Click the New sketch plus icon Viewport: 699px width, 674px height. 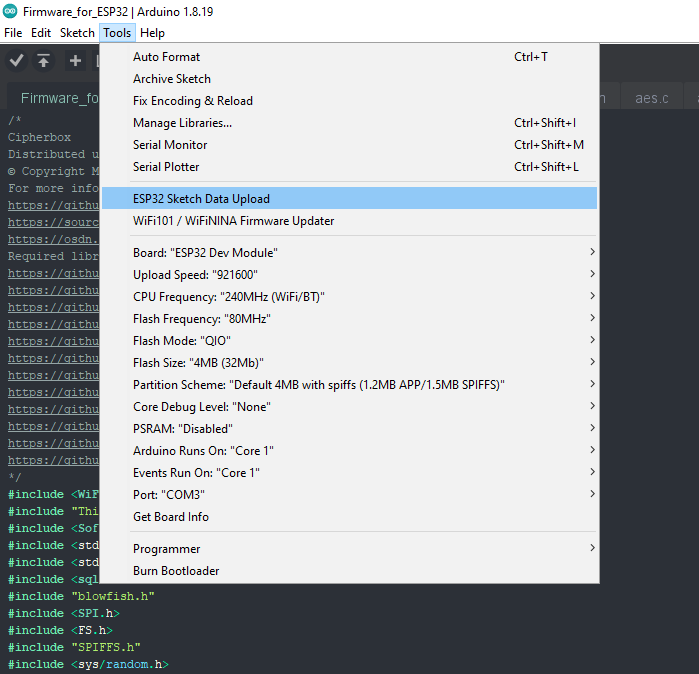coord(75,61)
